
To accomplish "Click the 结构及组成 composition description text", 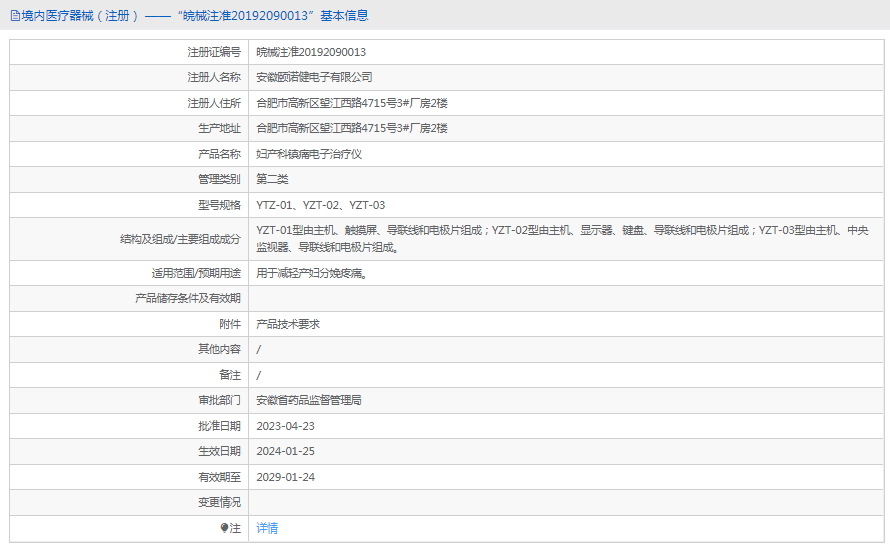I will pyautogui.click(x=560, y=238).
